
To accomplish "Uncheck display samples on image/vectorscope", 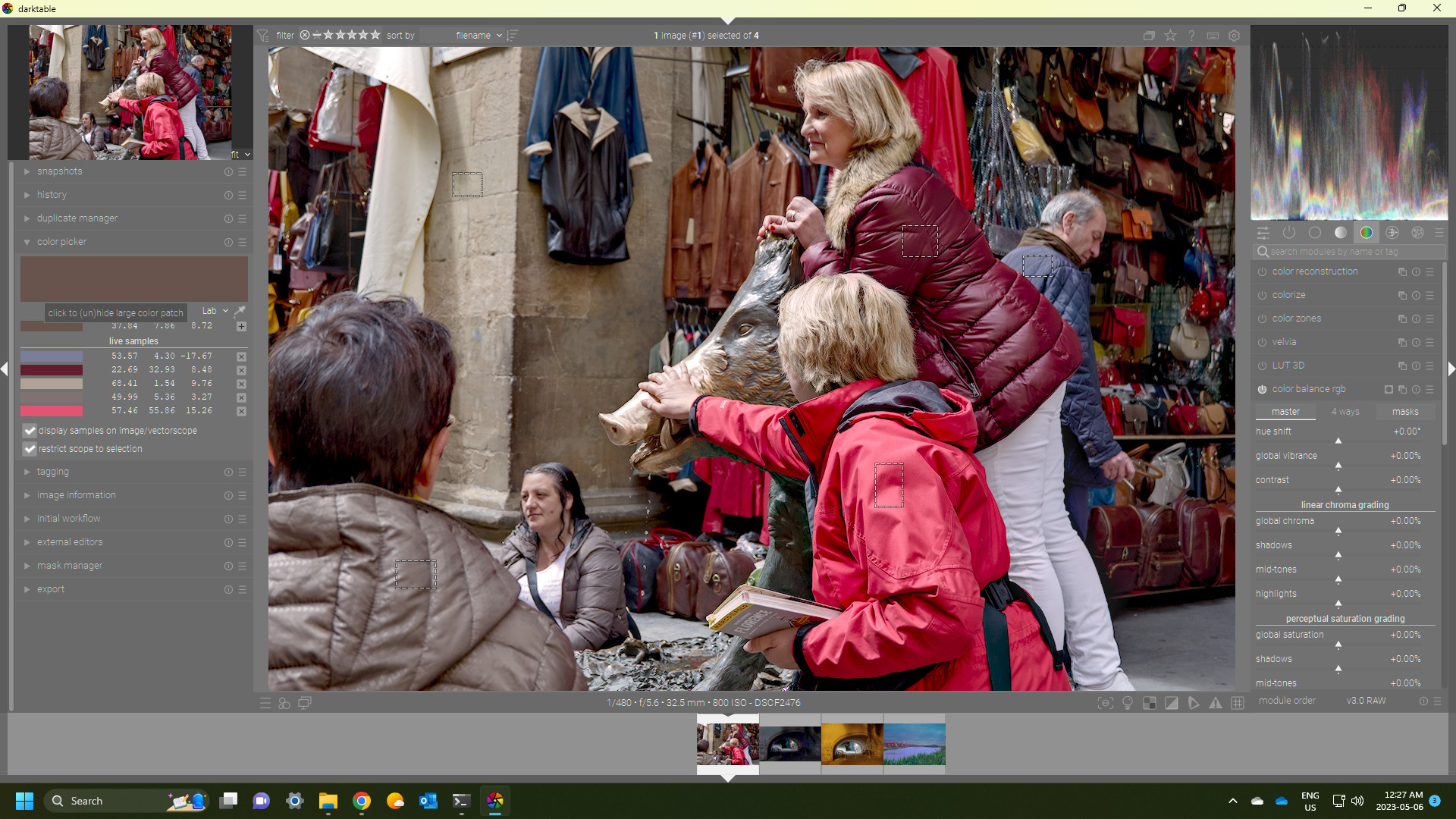I will [30, 431].
